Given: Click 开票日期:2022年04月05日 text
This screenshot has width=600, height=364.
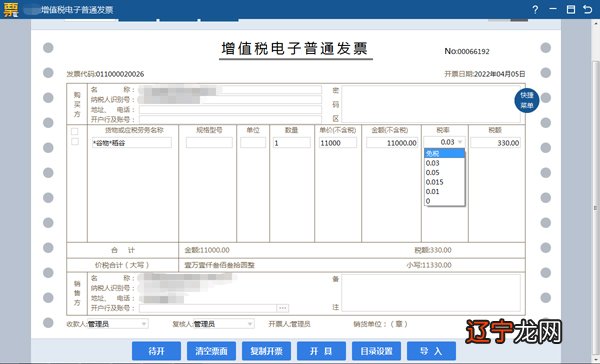Looking at the screenshot, I should (x=485, y=74).
